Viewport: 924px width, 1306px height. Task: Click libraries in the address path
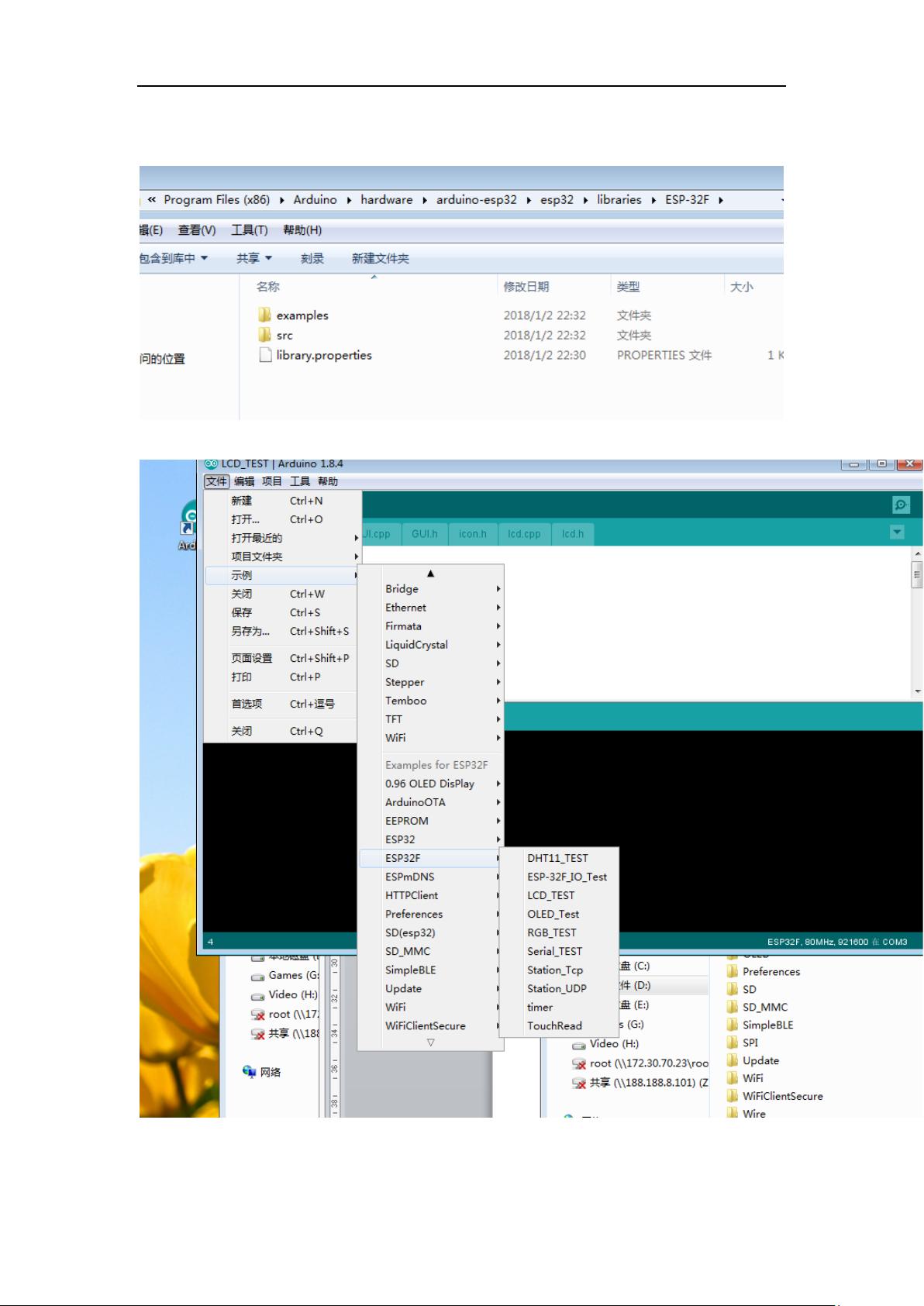(619, 199)
